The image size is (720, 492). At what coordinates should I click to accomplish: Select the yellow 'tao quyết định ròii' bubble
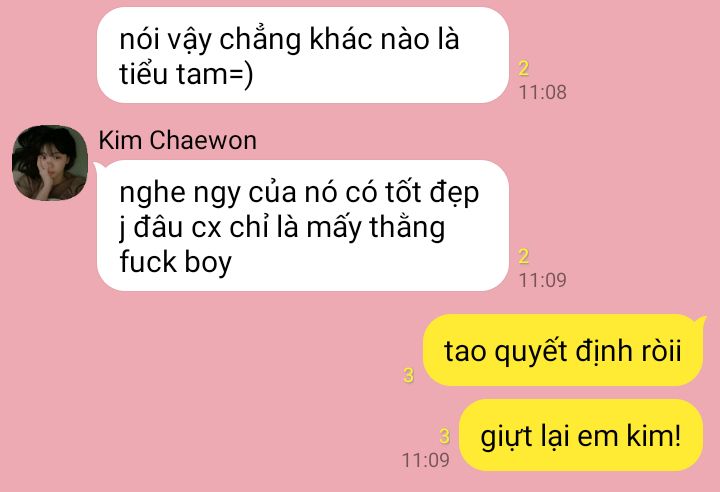(x=563, y=350)
